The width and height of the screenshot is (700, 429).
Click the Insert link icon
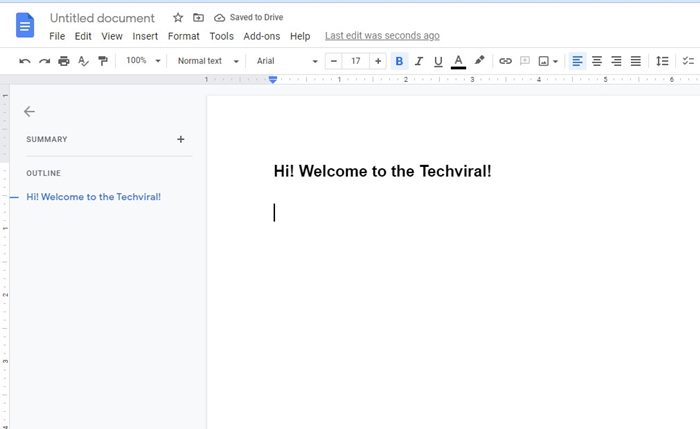tap(505, 61)
